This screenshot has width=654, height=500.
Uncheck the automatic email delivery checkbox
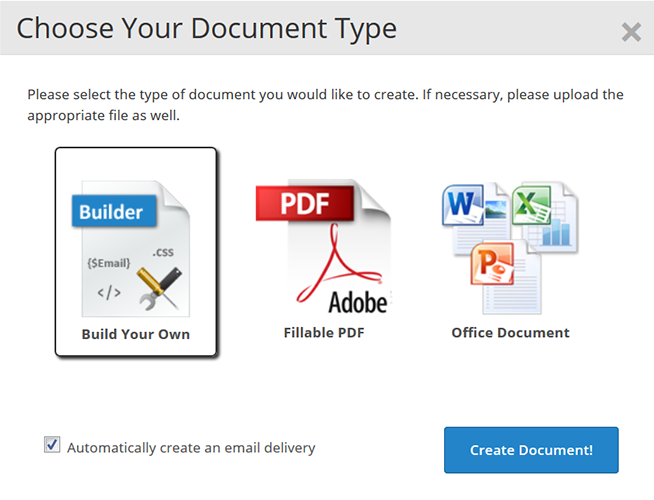pyautogui.click(x=52, y=445)
